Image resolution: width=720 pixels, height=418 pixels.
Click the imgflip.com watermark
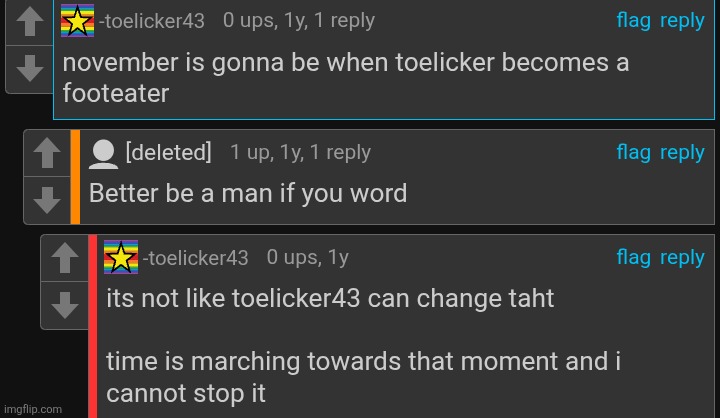click(x=33, y=409)
